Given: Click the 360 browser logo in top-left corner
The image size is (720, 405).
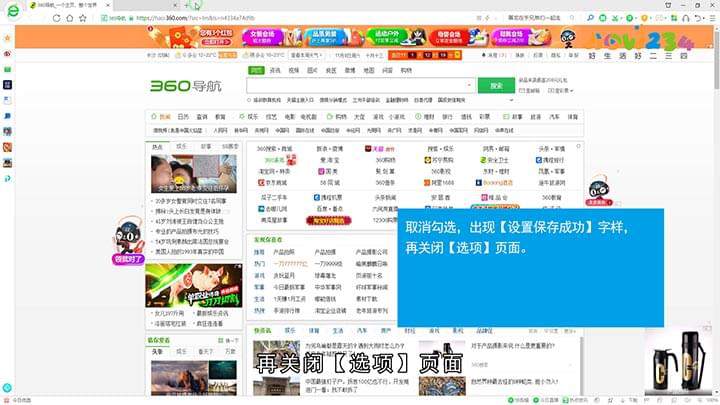Looking at the screenshot, I should [x=13, y=11].
